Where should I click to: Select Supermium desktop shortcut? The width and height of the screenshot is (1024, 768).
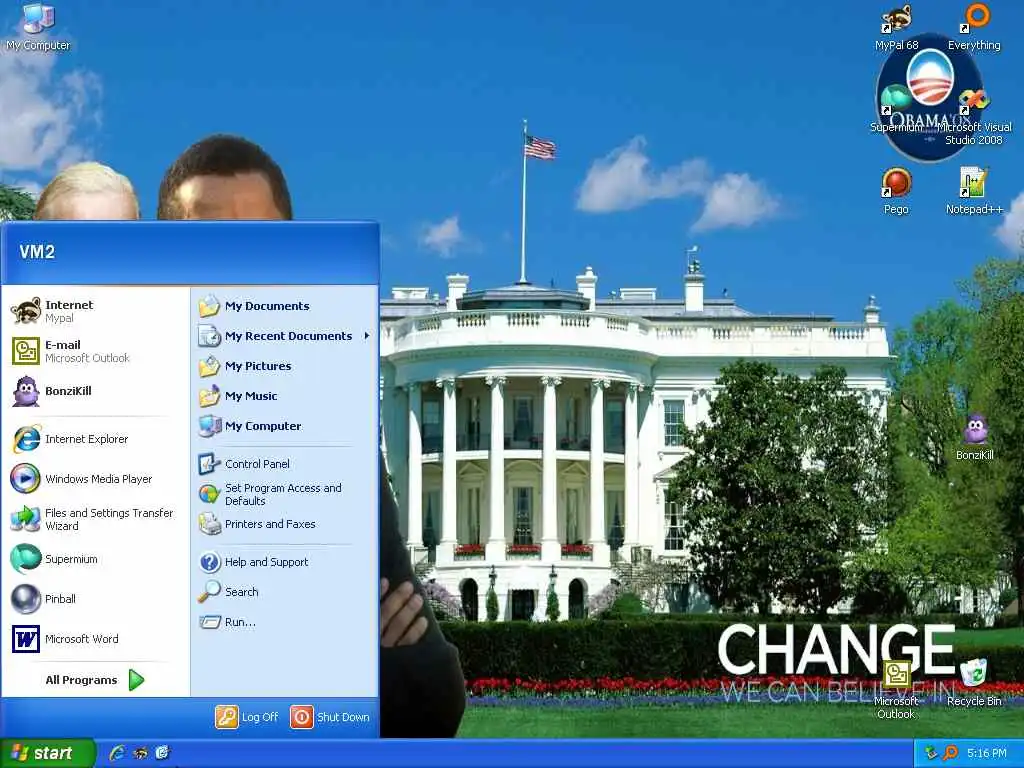(x=896, y=108)
